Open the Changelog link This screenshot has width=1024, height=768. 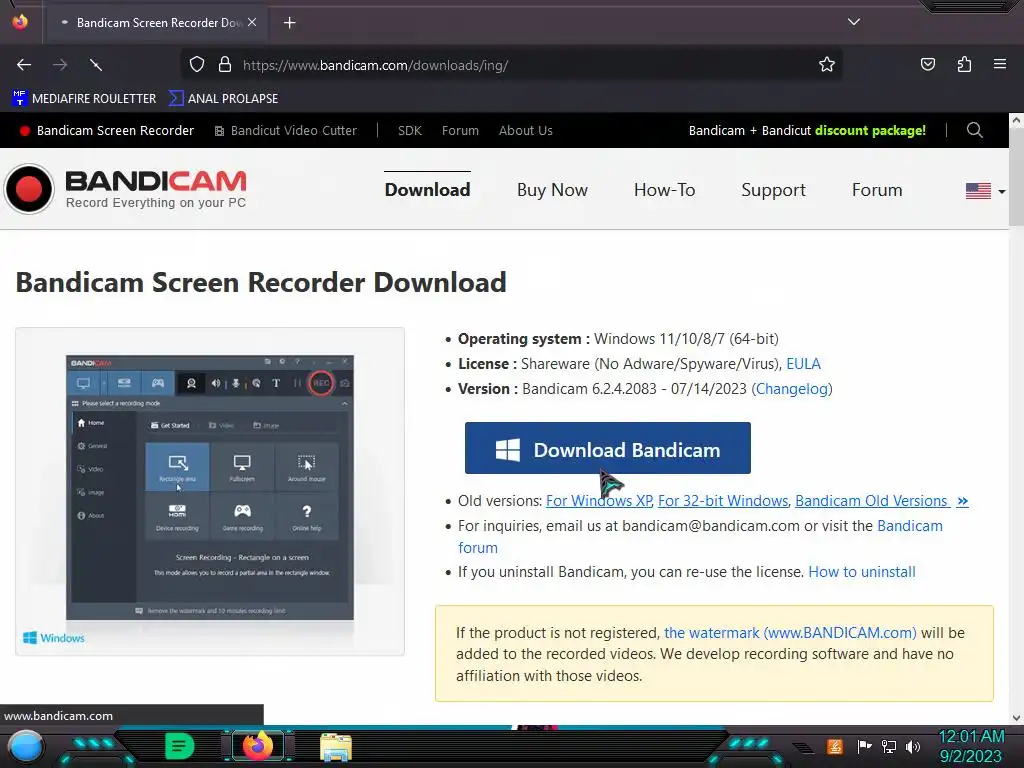792,389
